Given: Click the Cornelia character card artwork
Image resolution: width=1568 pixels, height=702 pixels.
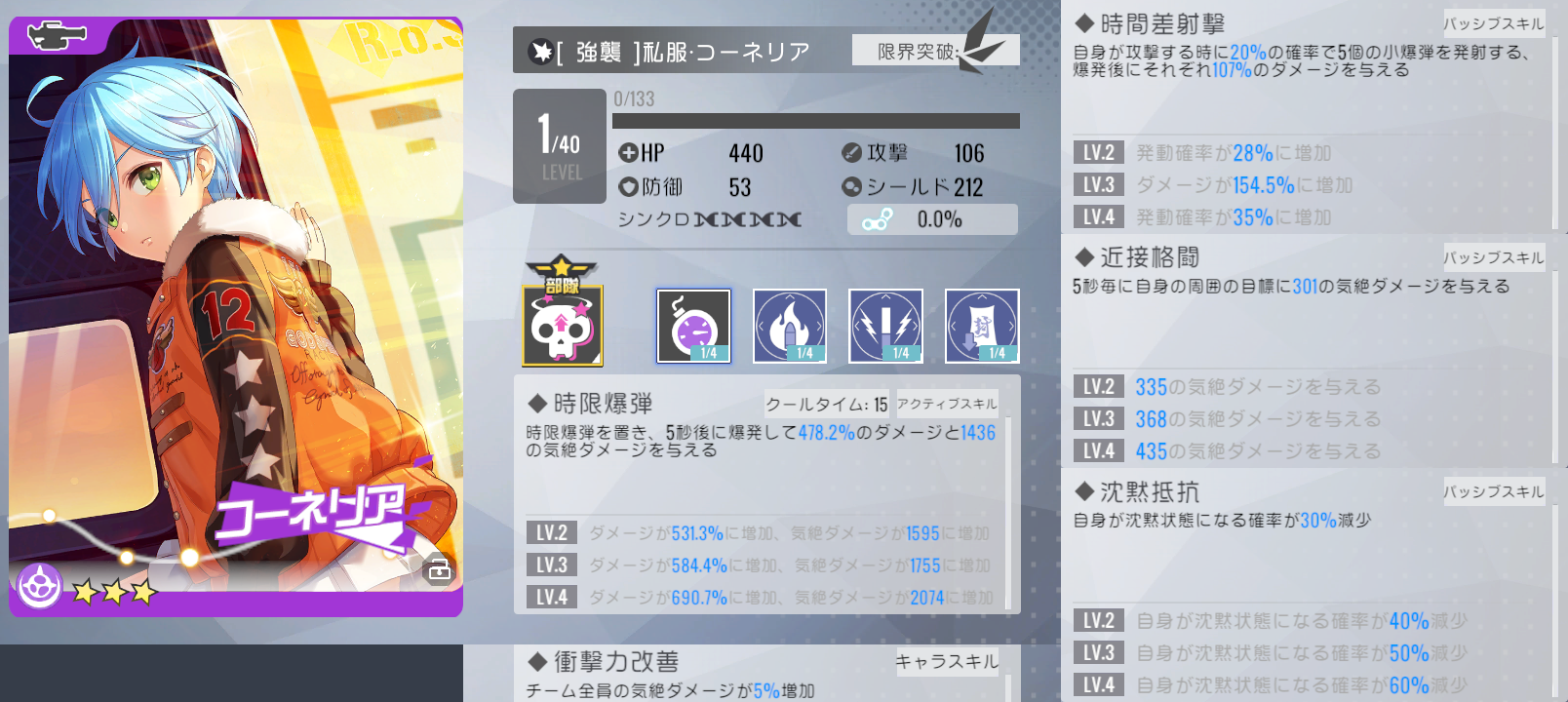Looking at the screenshot, I should pos(236,317).
